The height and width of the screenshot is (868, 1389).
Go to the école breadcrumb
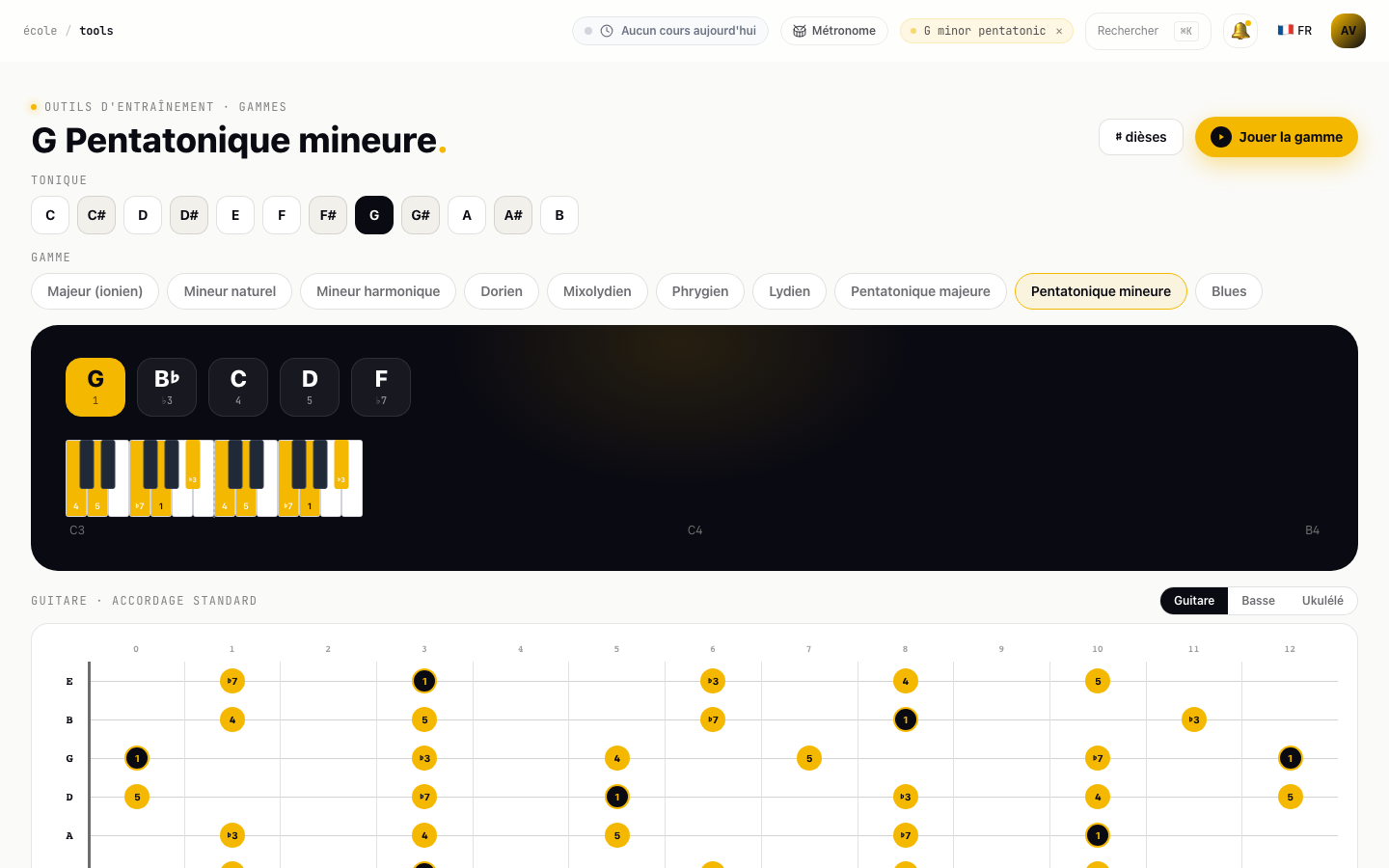click(41, 31)
